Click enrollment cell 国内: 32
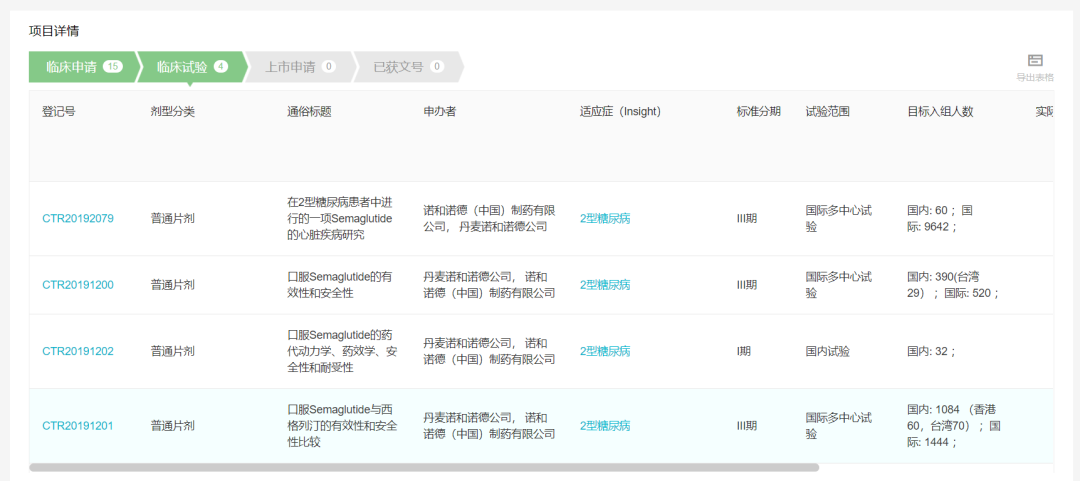Viewport: 1080px width, 481px height. (x=931, y=351)
